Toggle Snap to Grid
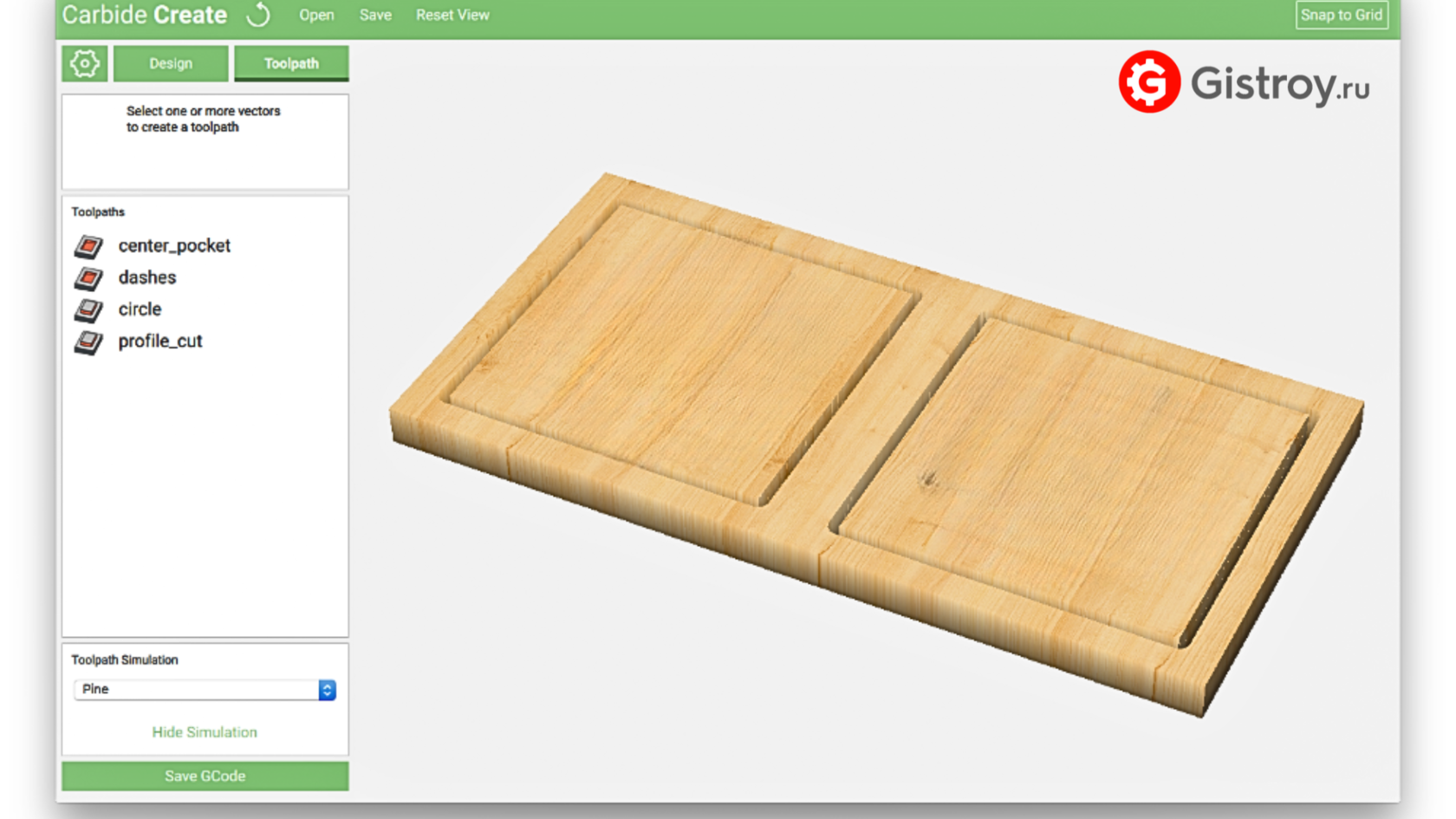This screenshot has width=1456, height=819. (x=1342, y=15)
